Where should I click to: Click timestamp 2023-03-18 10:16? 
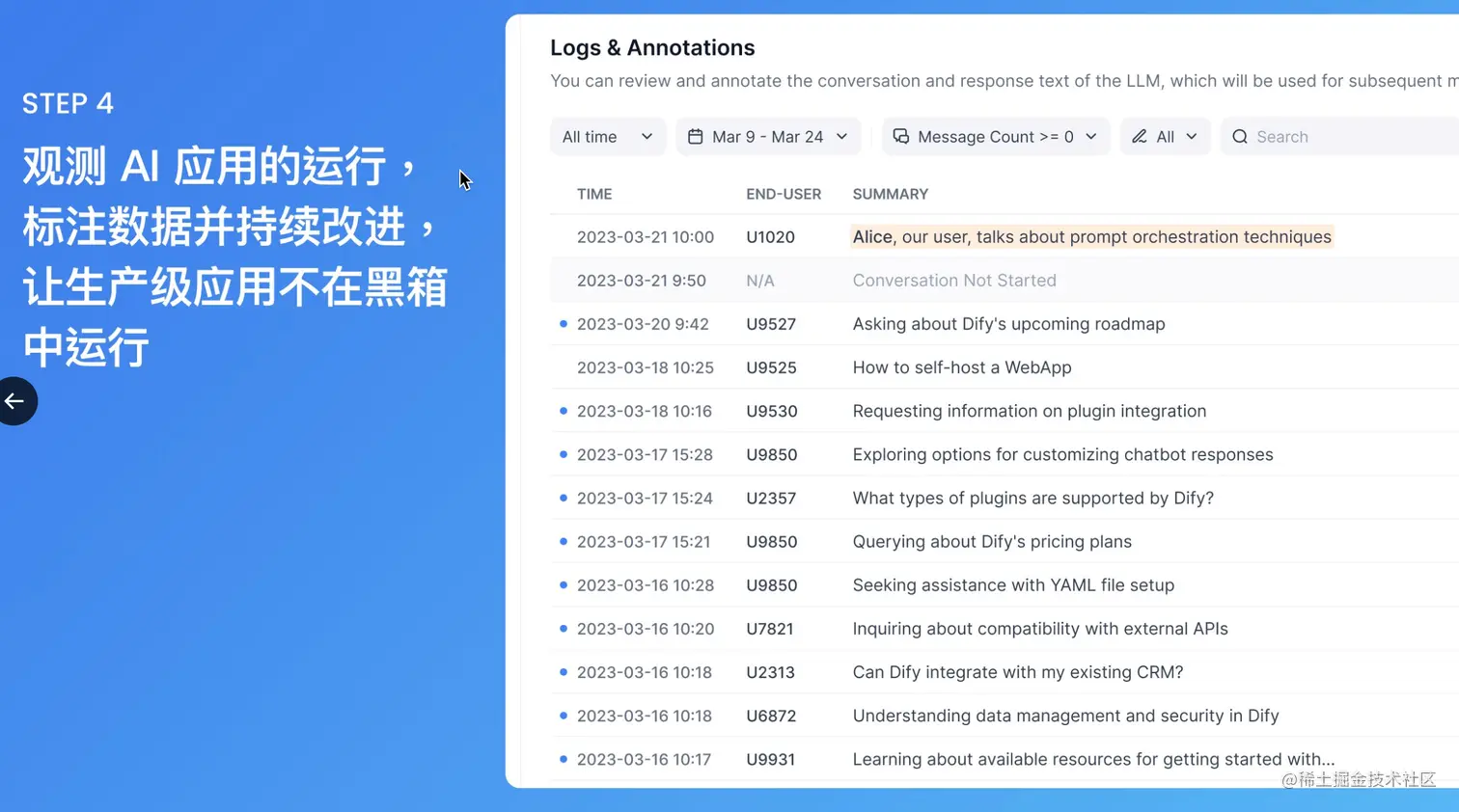(x=645, y=411)
